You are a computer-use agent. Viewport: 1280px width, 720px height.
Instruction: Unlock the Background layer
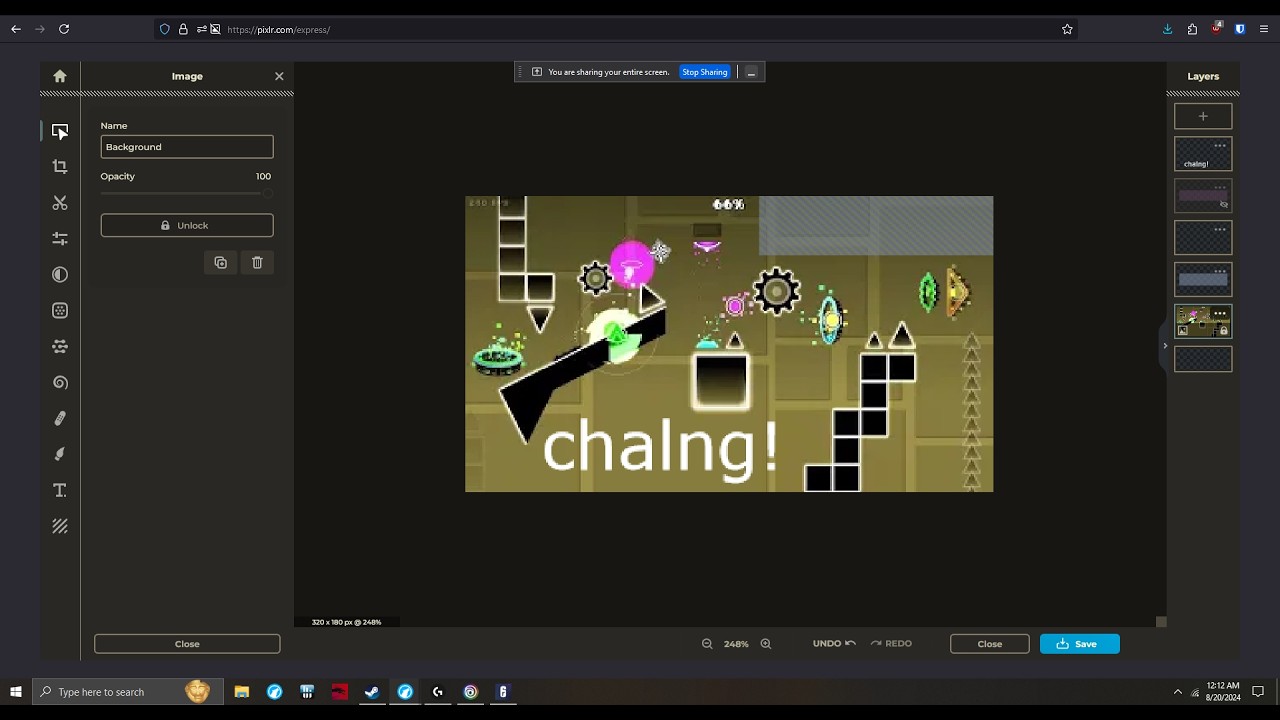click(x=187, y=225)
